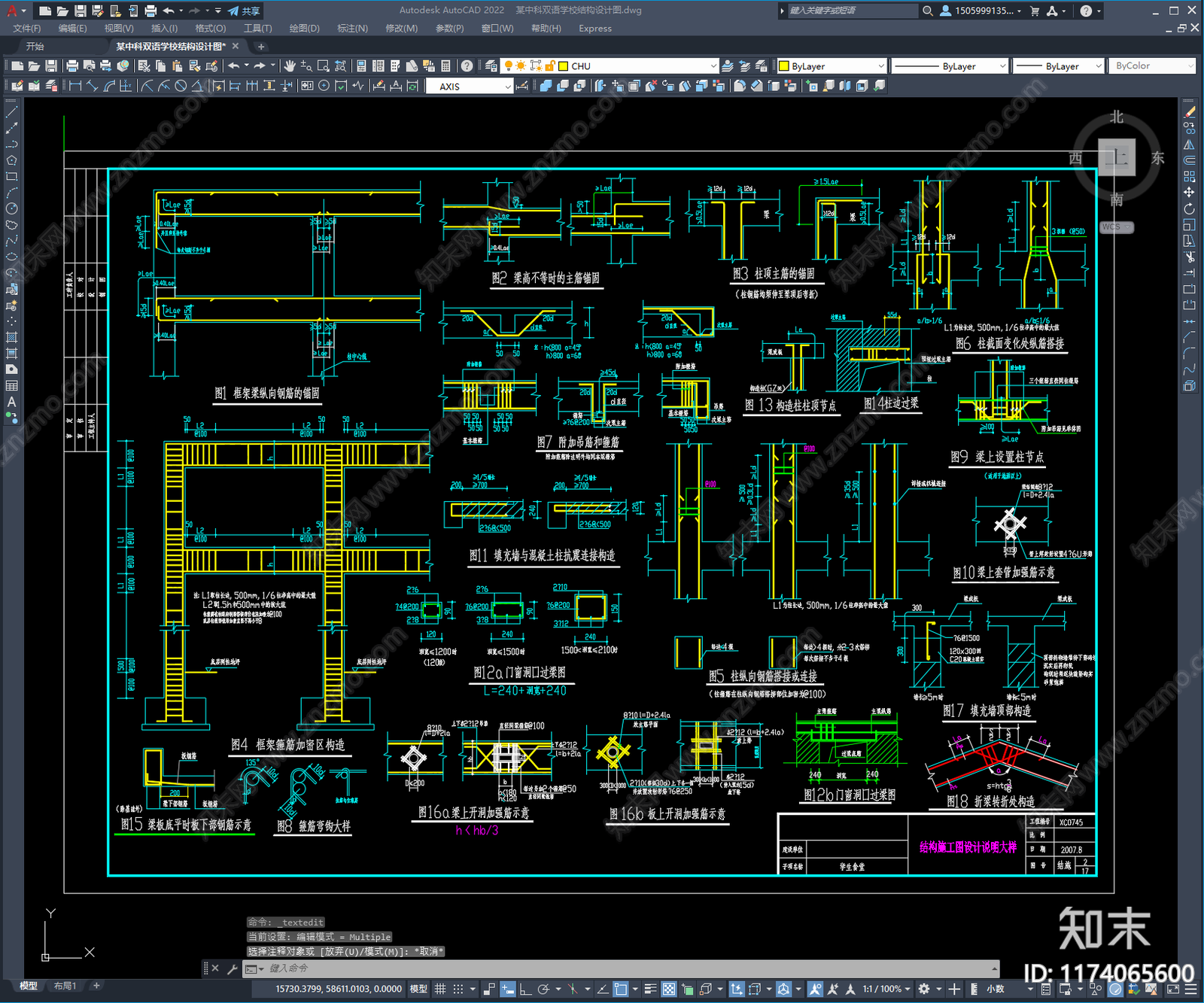Toggle Polar tracking in the status bar
1204x1003 pixels.
coord(543,989)
